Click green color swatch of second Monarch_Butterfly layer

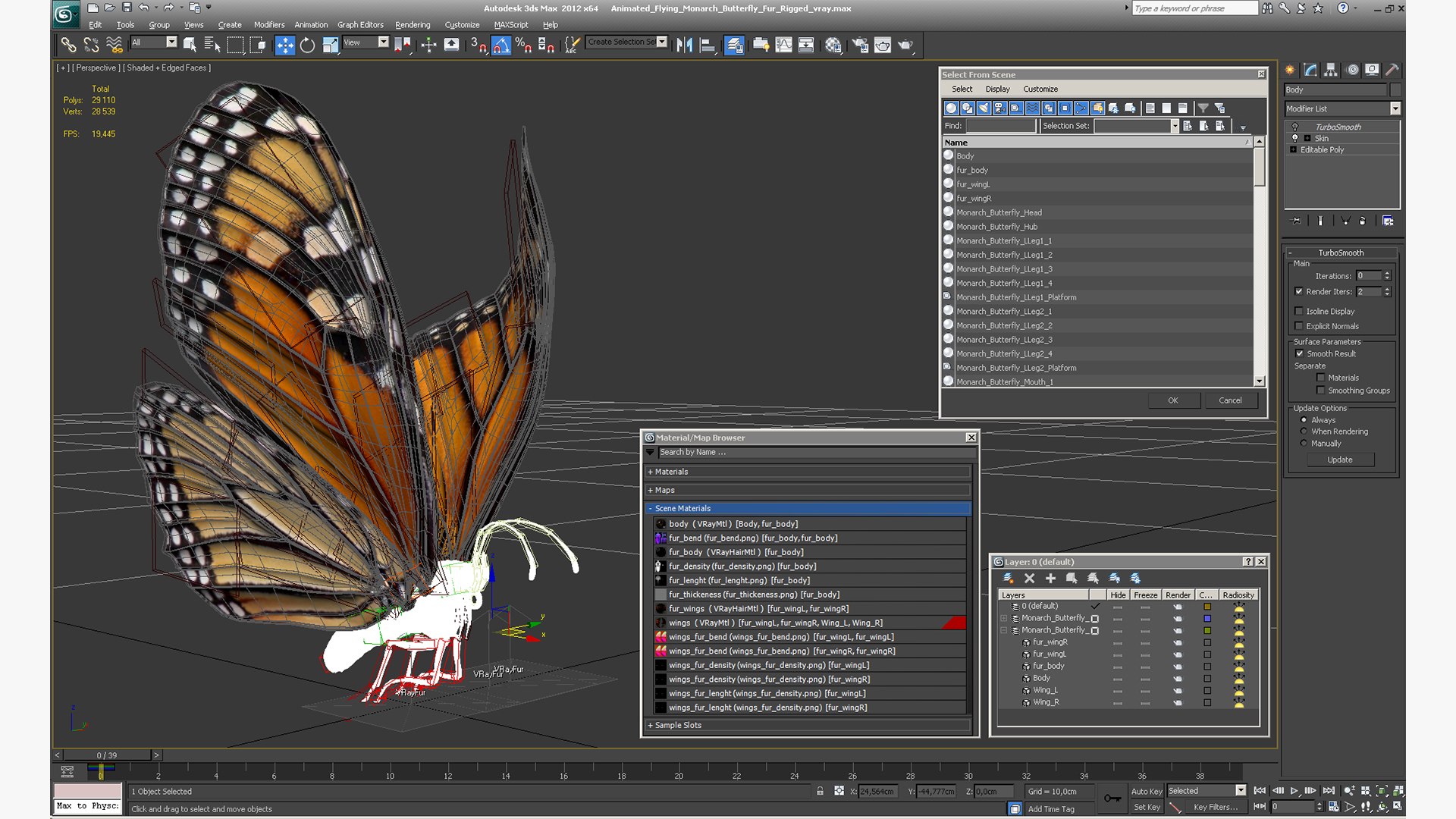click(x=1207, y=631)
